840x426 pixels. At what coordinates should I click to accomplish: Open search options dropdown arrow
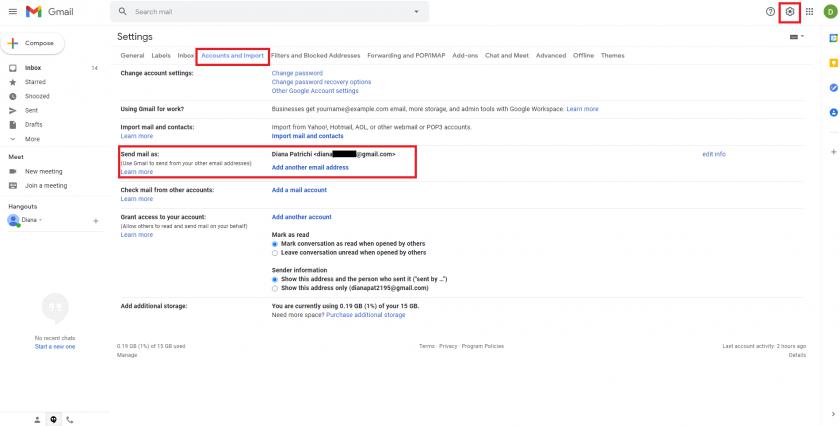point(416,11)
